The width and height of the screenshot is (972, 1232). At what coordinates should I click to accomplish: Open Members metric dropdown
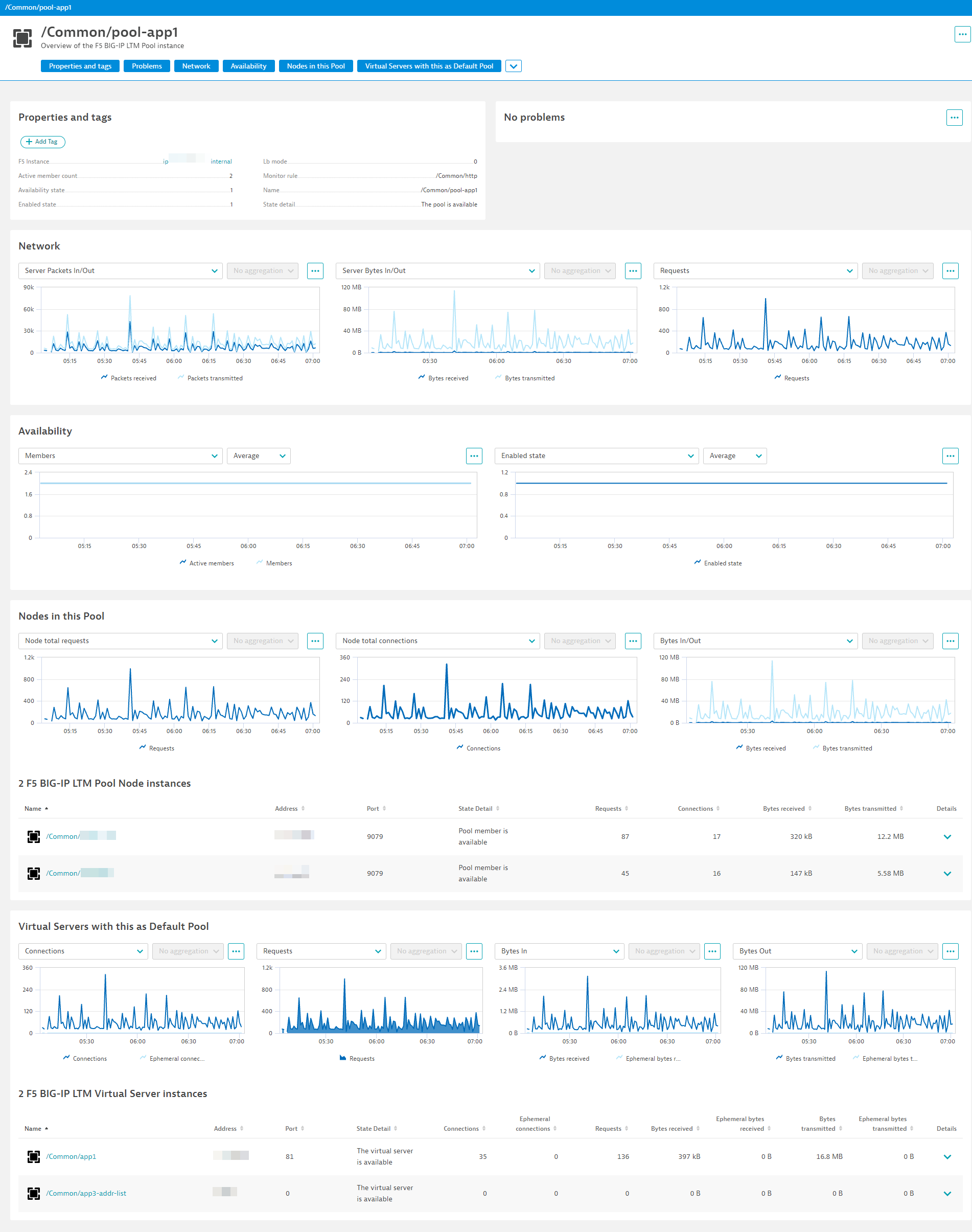click(x=120, y=456)
